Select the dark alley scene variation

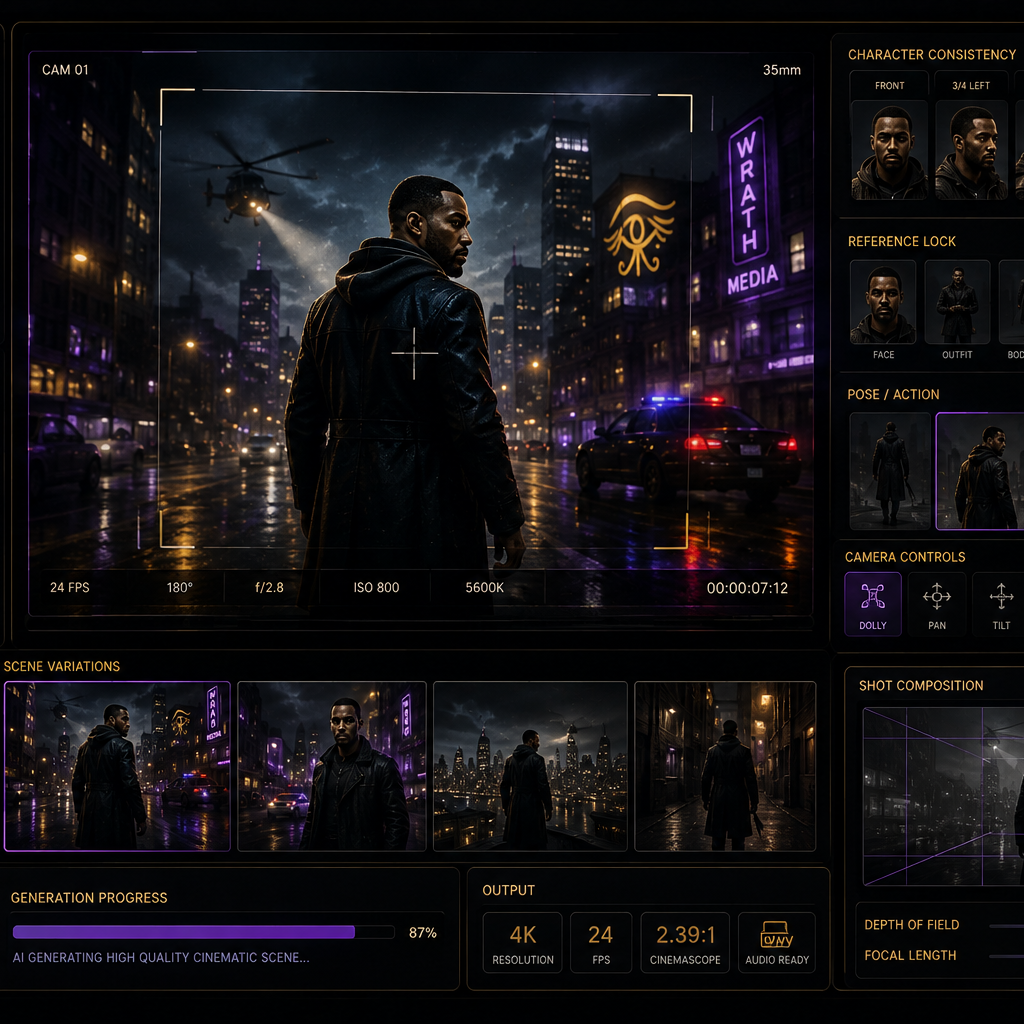[x=725, y=766]
